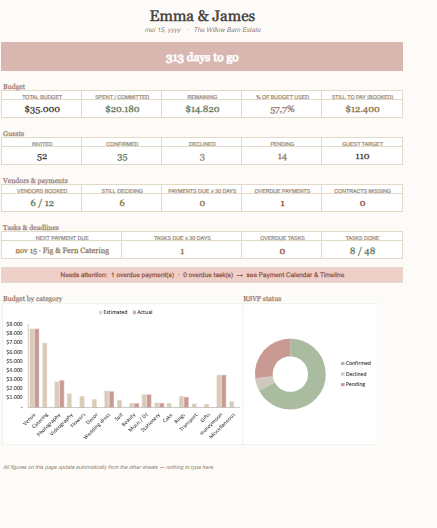Select the $35.000 total budget value
The height and width of the screenshot is (528, 437).
(42, 109)
